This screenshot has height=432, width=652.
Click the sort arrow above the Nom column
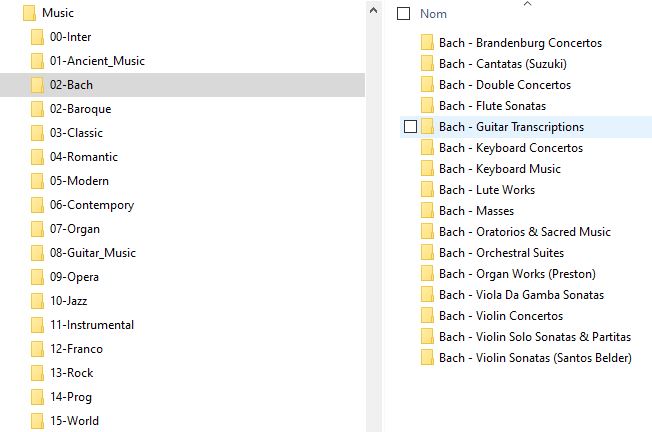coord(528,4)
